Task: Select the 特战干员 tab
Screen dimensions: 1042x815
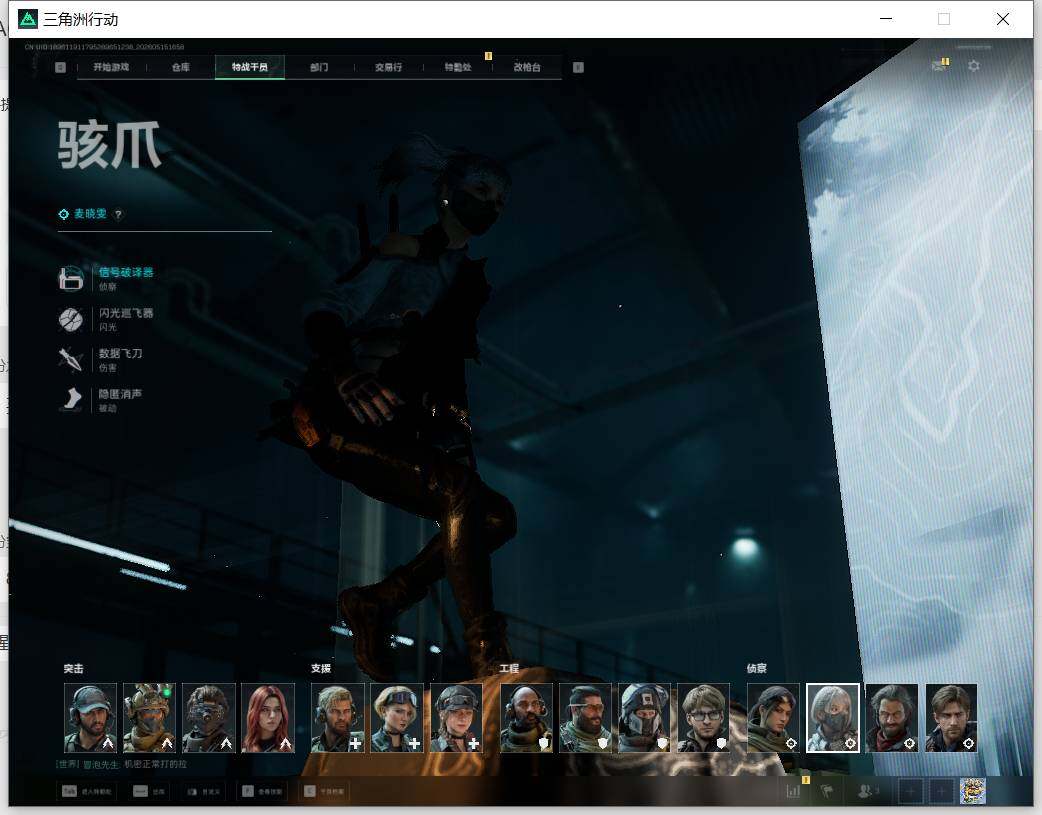Action: 250,67
